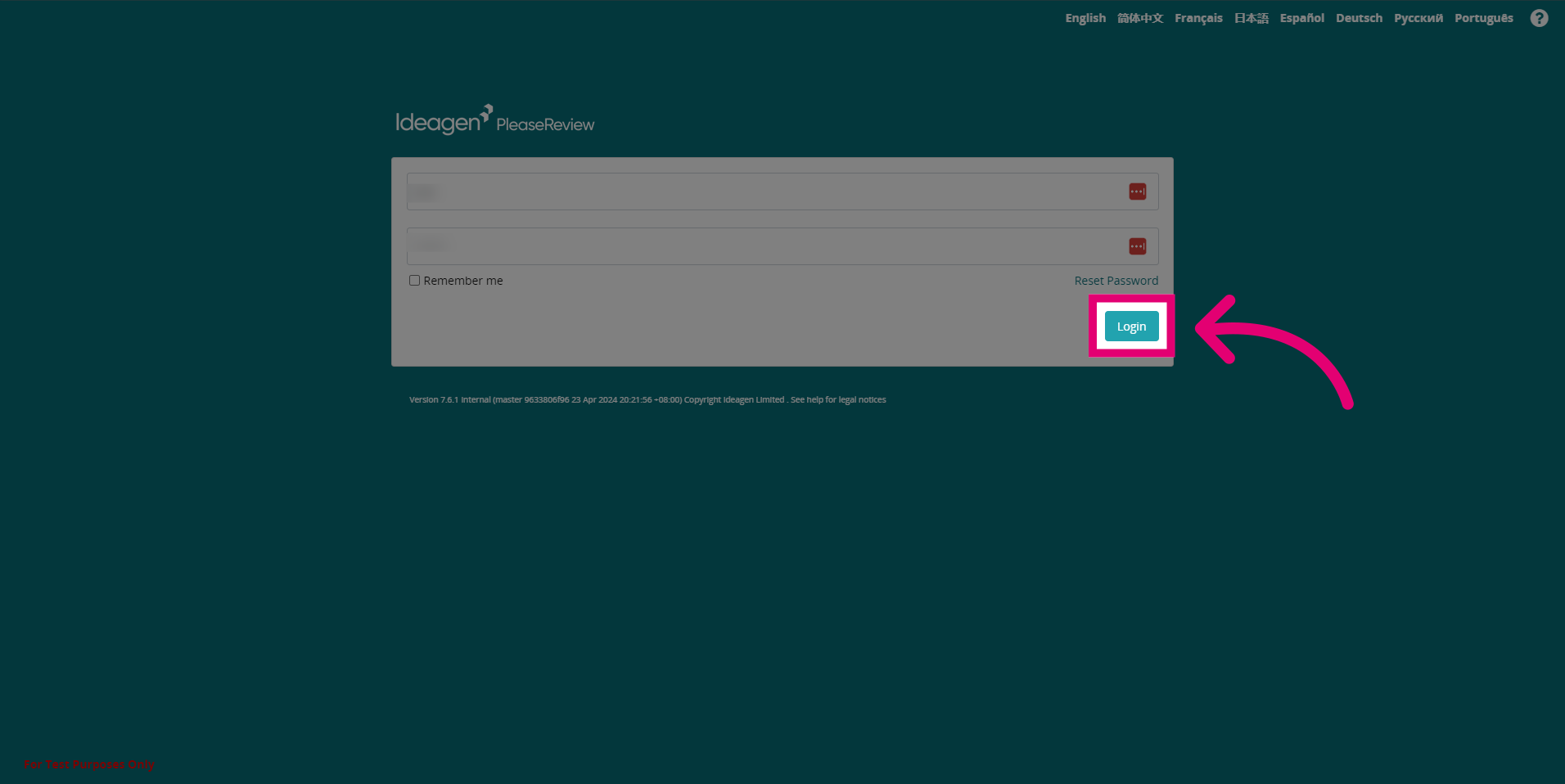Switch language to Français
This screenshot has width=1565, height=784.
pyautogui.click(x=1198, y=18)
